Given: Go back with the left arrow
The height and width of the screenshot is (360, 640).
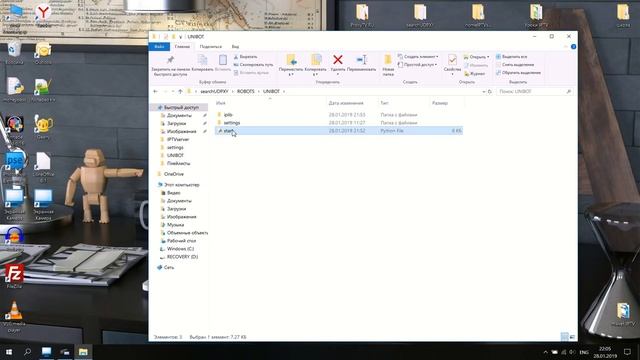Looking at the screenshot, I should [x=156, y=91].
